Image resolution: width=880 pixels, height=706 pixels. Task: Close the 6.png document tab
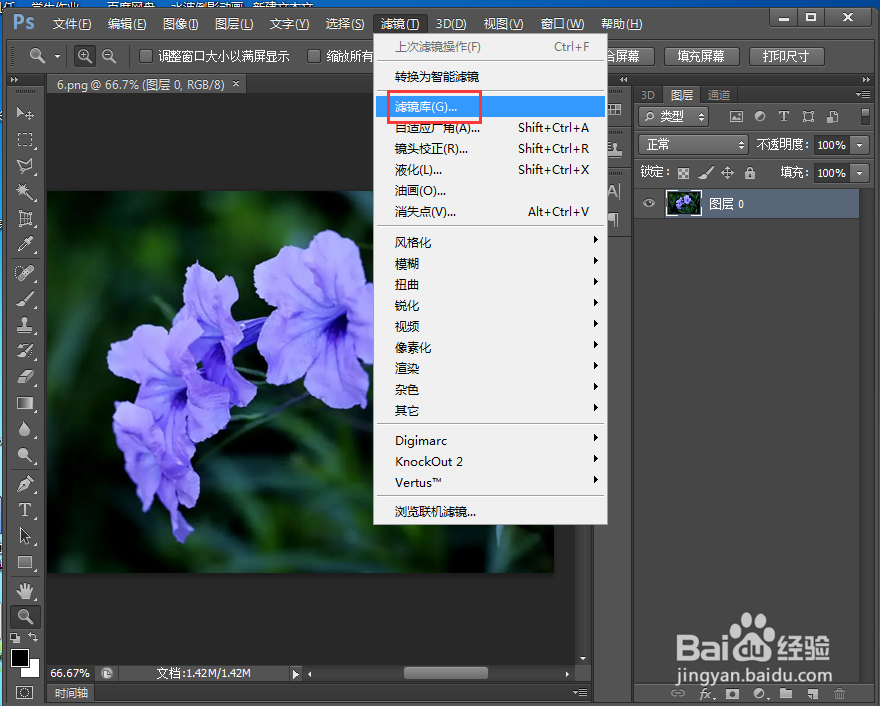236,84
